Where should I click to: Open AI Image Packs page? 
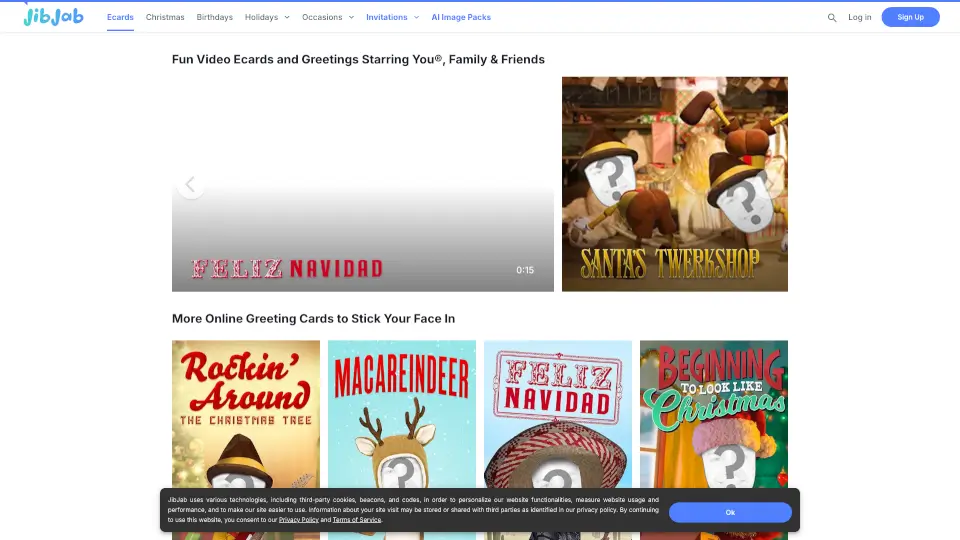[x=461, y=17]
